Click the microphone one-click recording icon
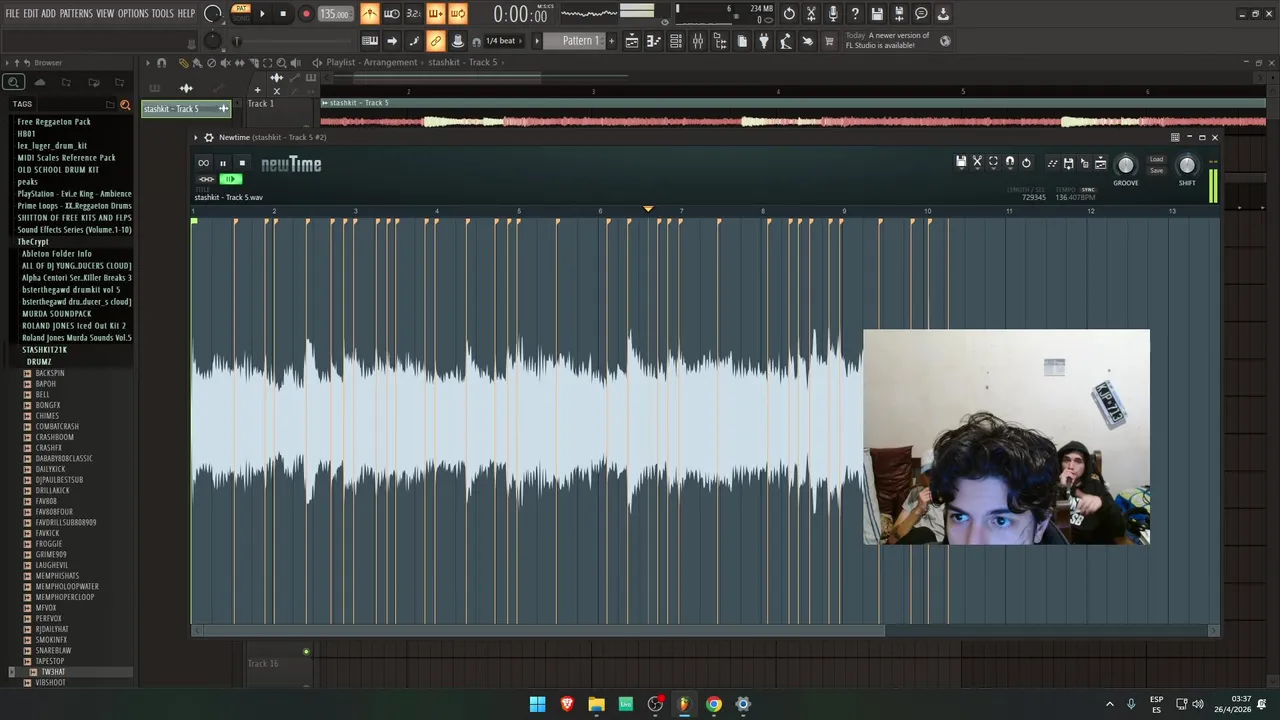1280x720 pixels. (x=833, y=14)
